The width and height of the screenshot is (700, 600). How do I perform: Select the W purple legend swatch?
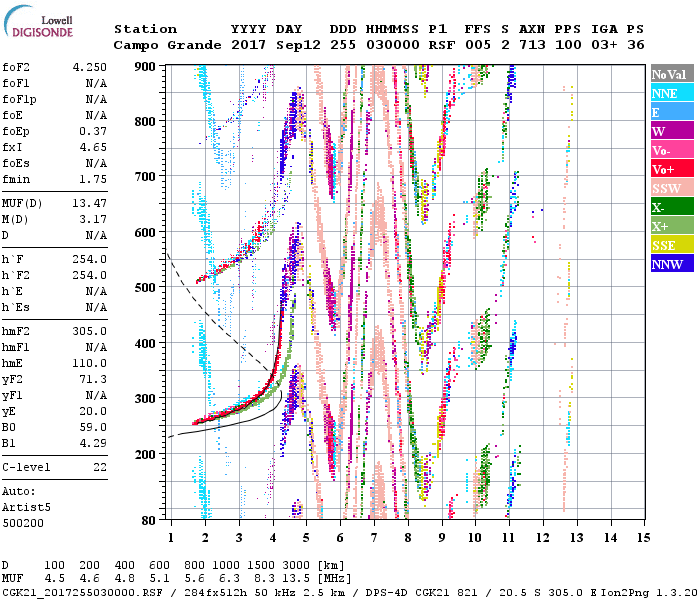tap(672, 131)
